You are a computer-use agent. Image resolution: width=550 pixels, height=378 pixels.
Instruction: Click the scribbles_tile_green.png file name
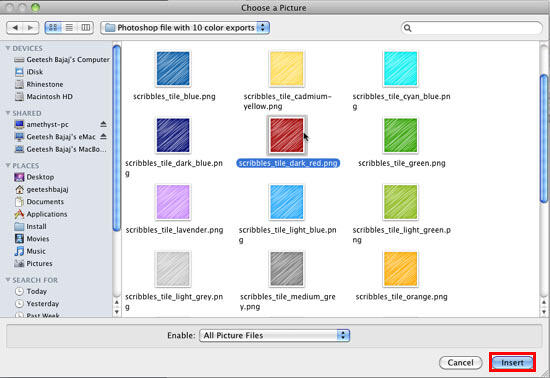pos(402,163)
